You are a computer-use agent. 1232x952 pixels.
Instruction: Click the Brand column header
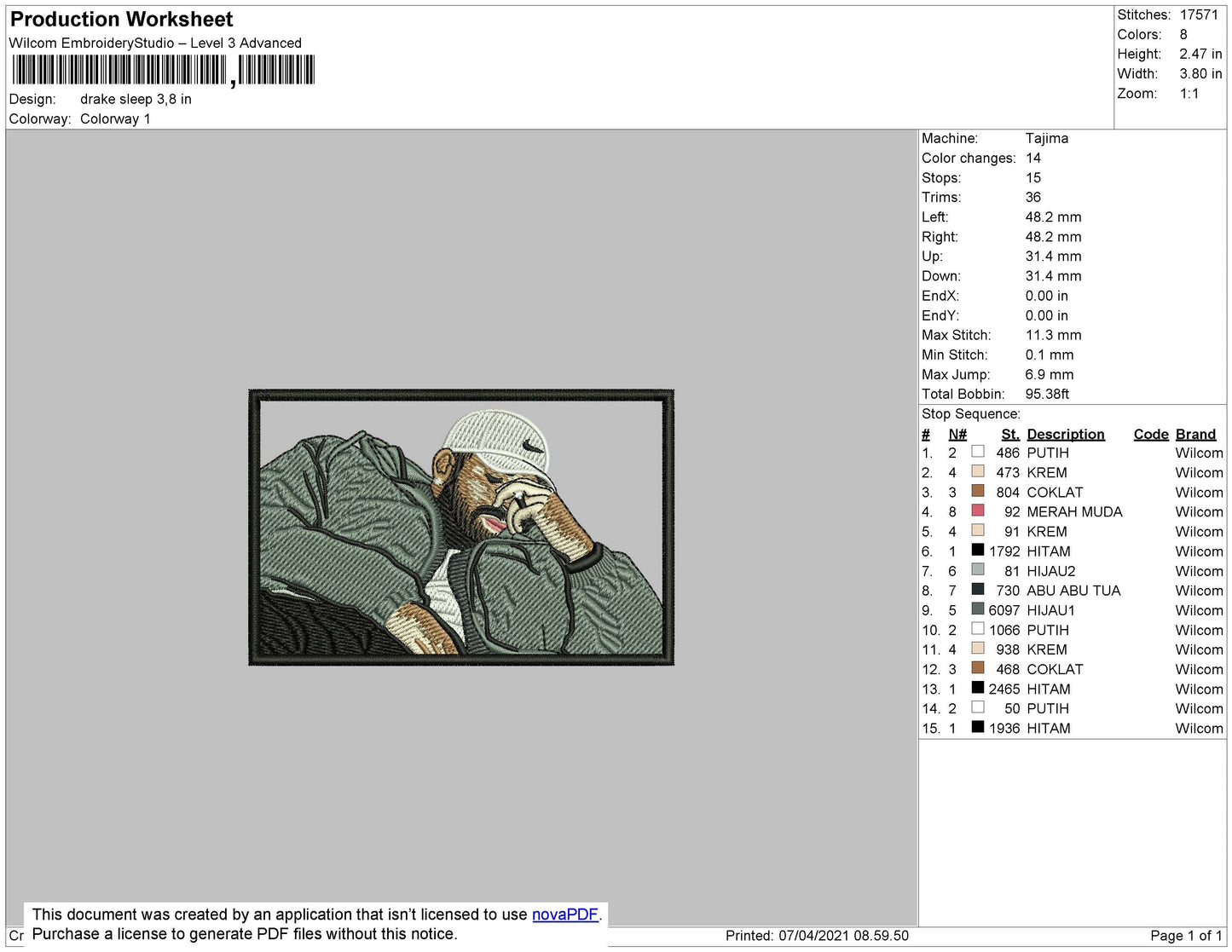point(1195,435)
